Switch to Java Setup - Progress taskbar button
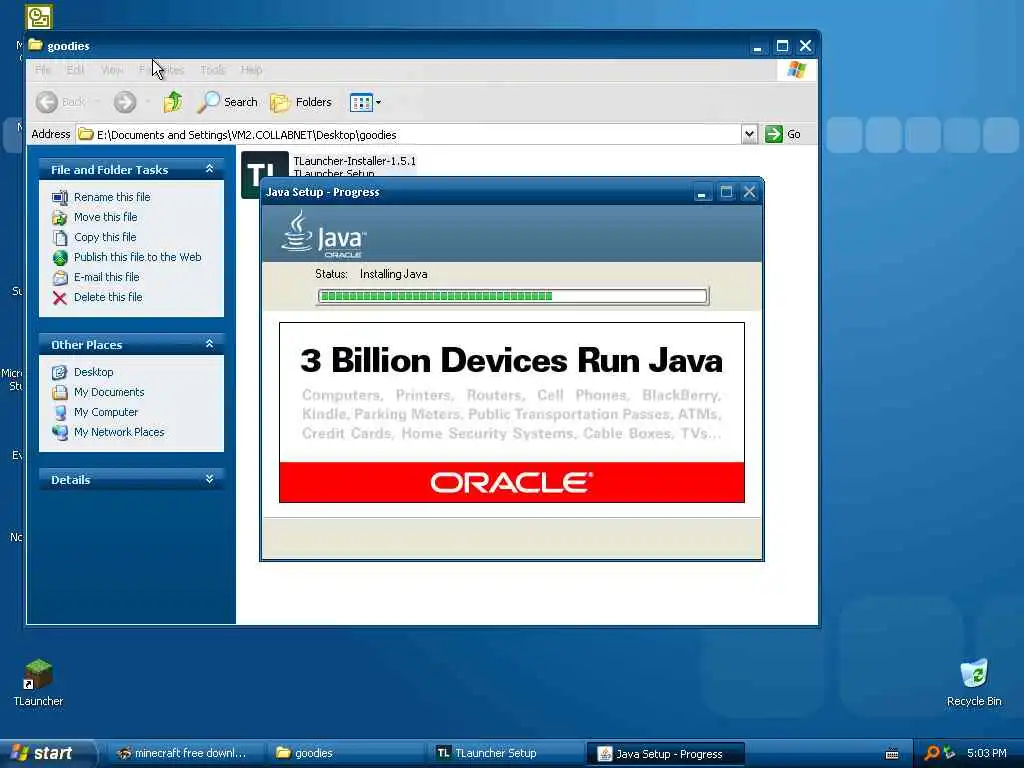Image resolution: width=1024 pixels, height=768 pixels. 666,754
